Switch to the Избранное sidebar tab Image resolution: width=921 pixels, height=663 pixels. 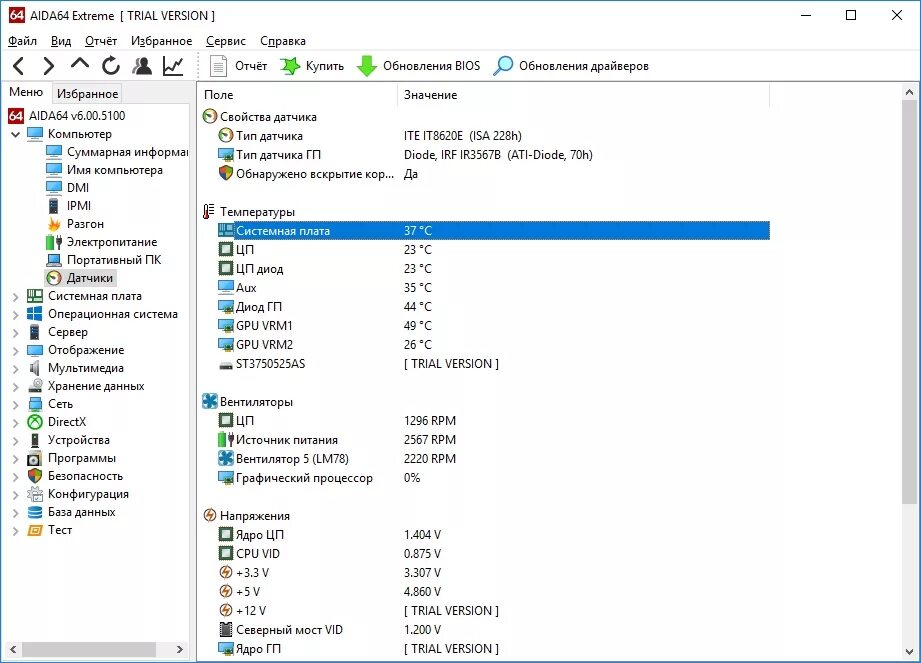point(88,93)
